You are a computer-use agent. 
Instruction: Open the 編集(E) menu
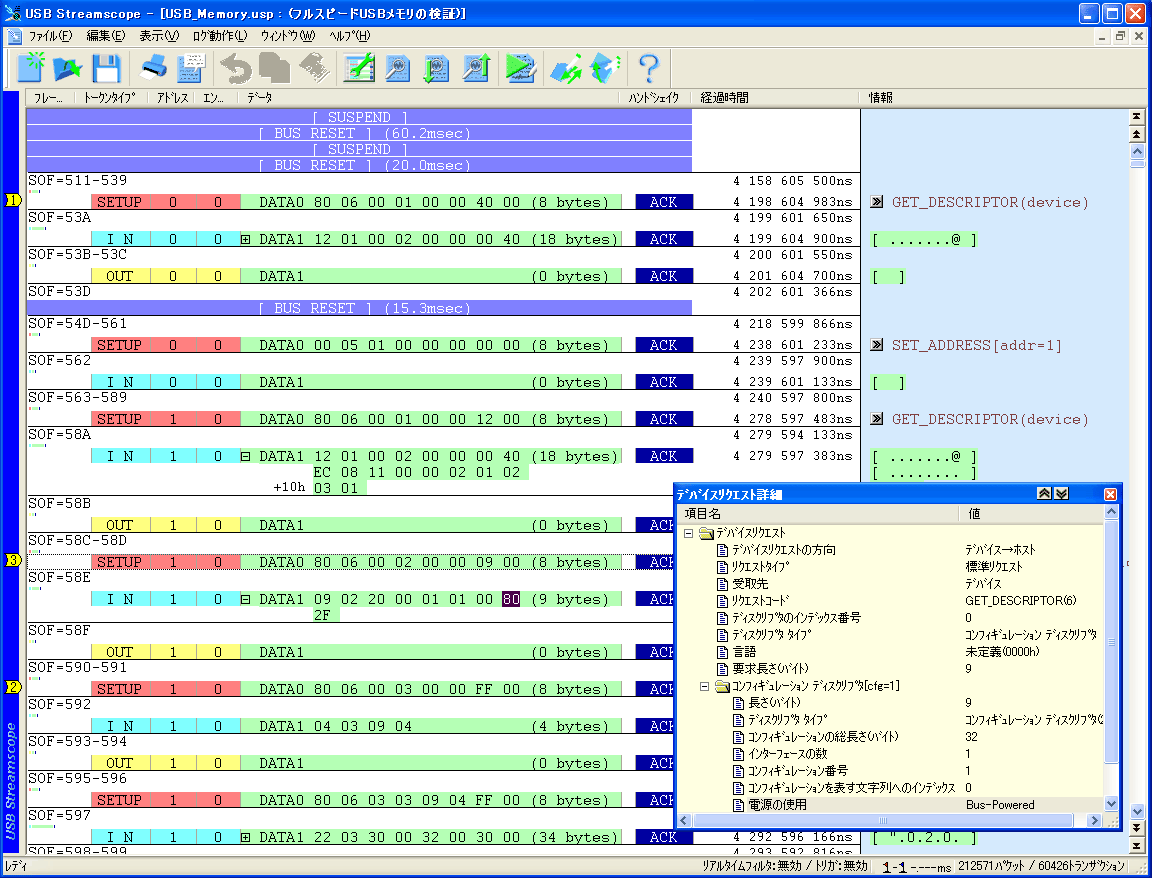[106, 35]
